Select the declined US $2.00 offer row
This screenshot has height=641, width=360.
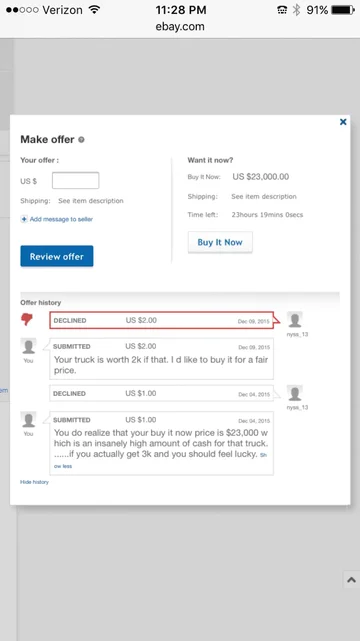click(162, 320)
